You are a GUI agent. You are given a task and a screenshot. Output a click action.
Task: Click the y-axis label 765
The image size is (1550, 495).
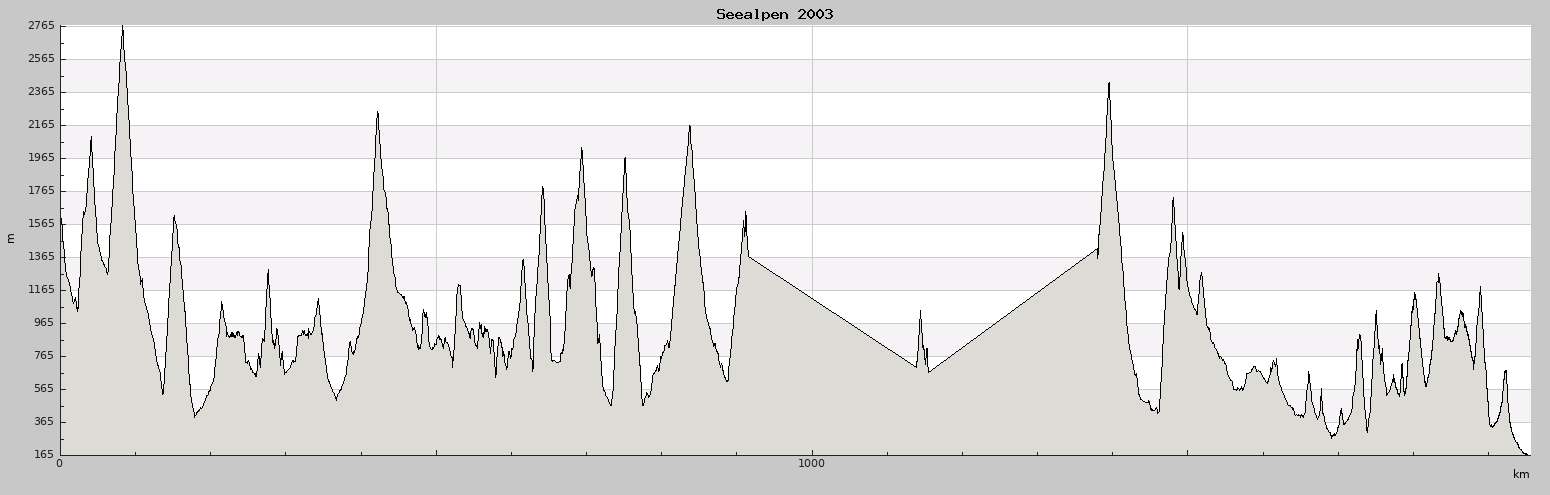click(x=44, y=356)
